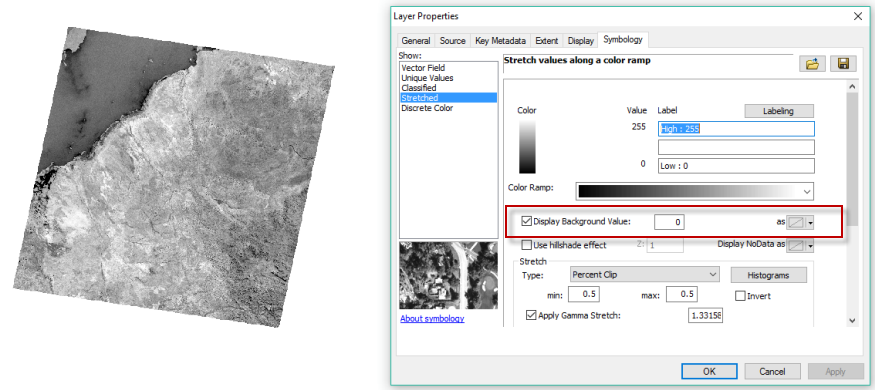This screenshot has width=875, height=391.
Task: Click the max percent clip field
Action: click(x=682, y=294)
